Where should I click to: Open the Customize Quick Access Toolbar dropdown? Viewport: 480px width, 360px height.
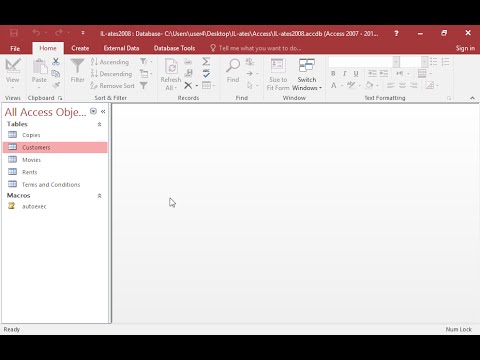[83, 33]
